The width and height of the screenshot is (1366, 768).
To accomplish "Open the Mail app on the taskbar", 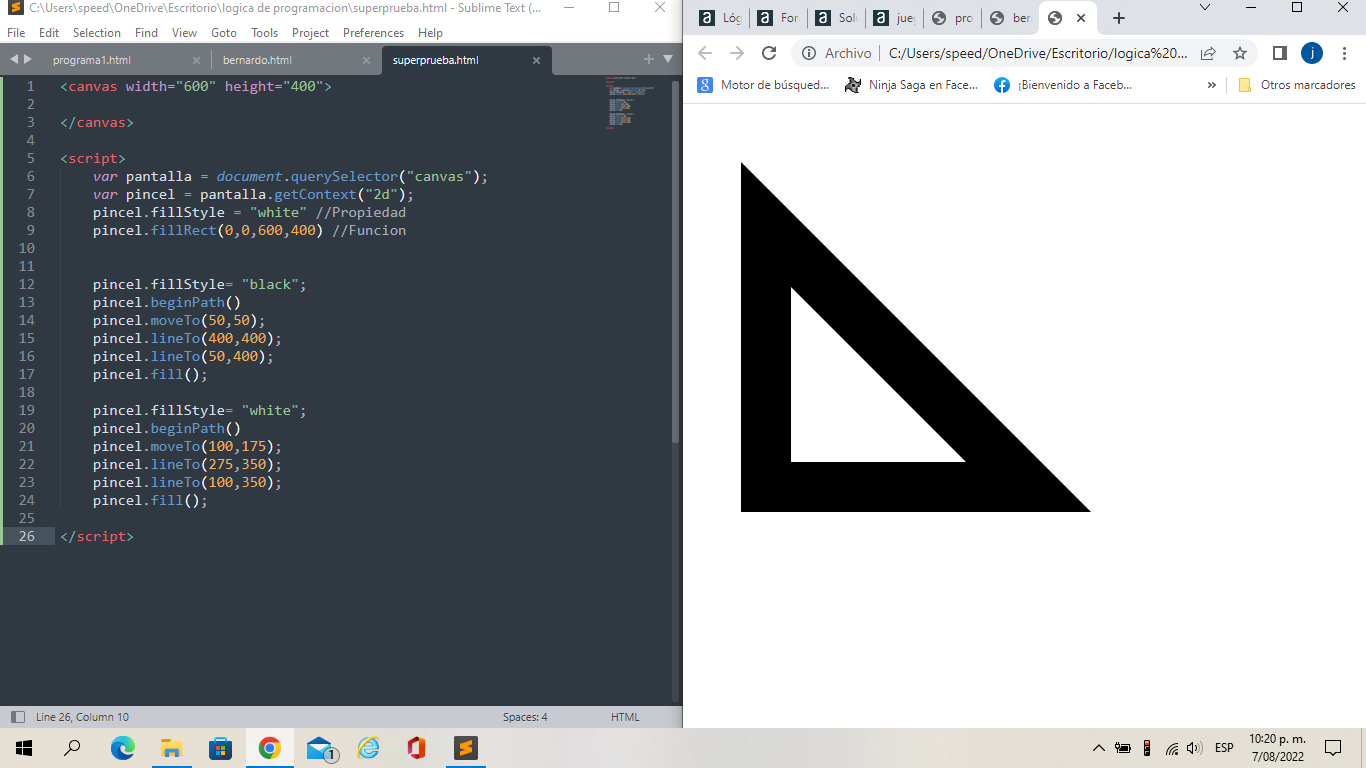I will click(320, 748).
